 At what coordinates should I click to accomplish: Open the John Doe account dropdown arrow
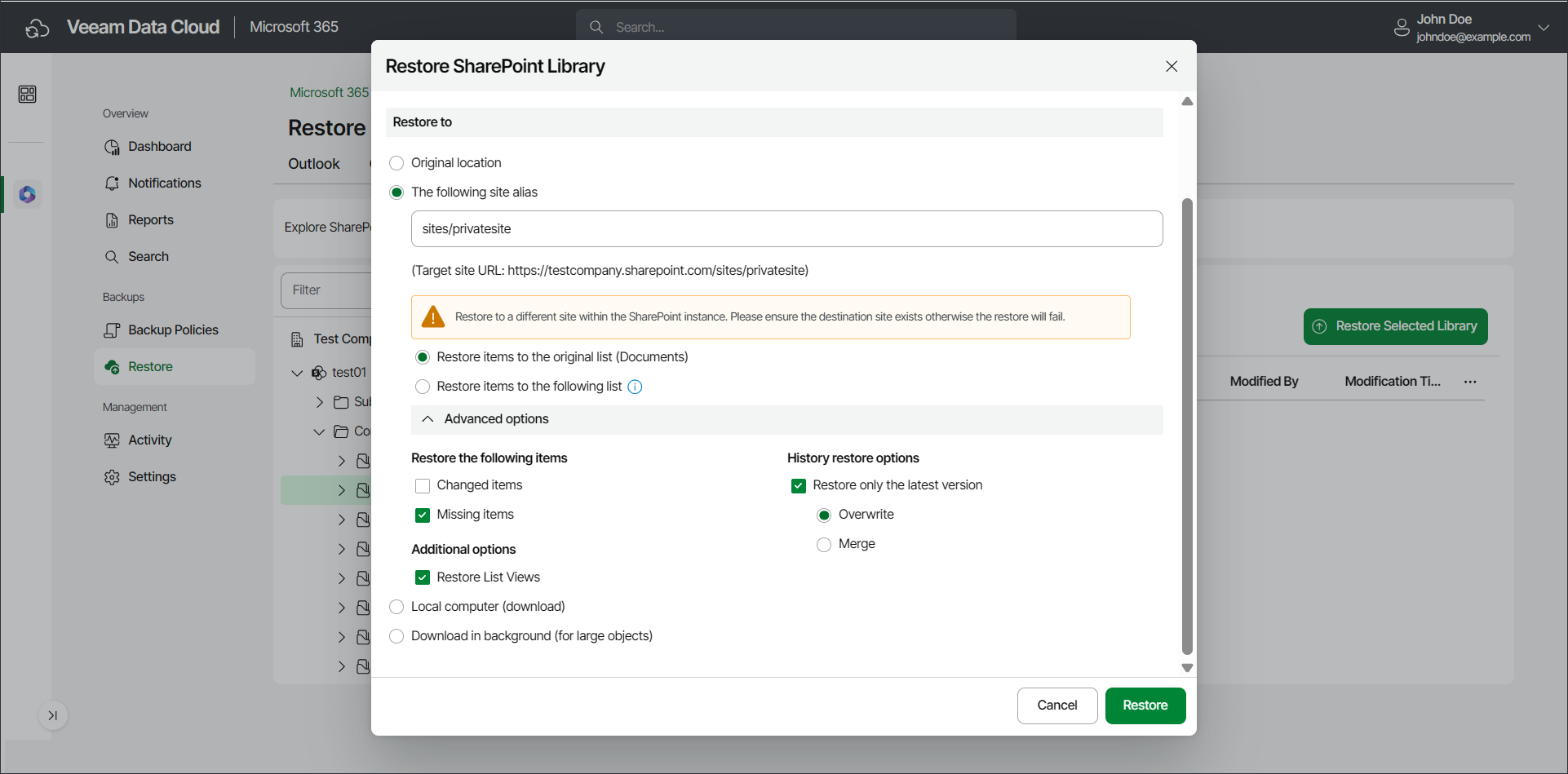(1544, 28)
